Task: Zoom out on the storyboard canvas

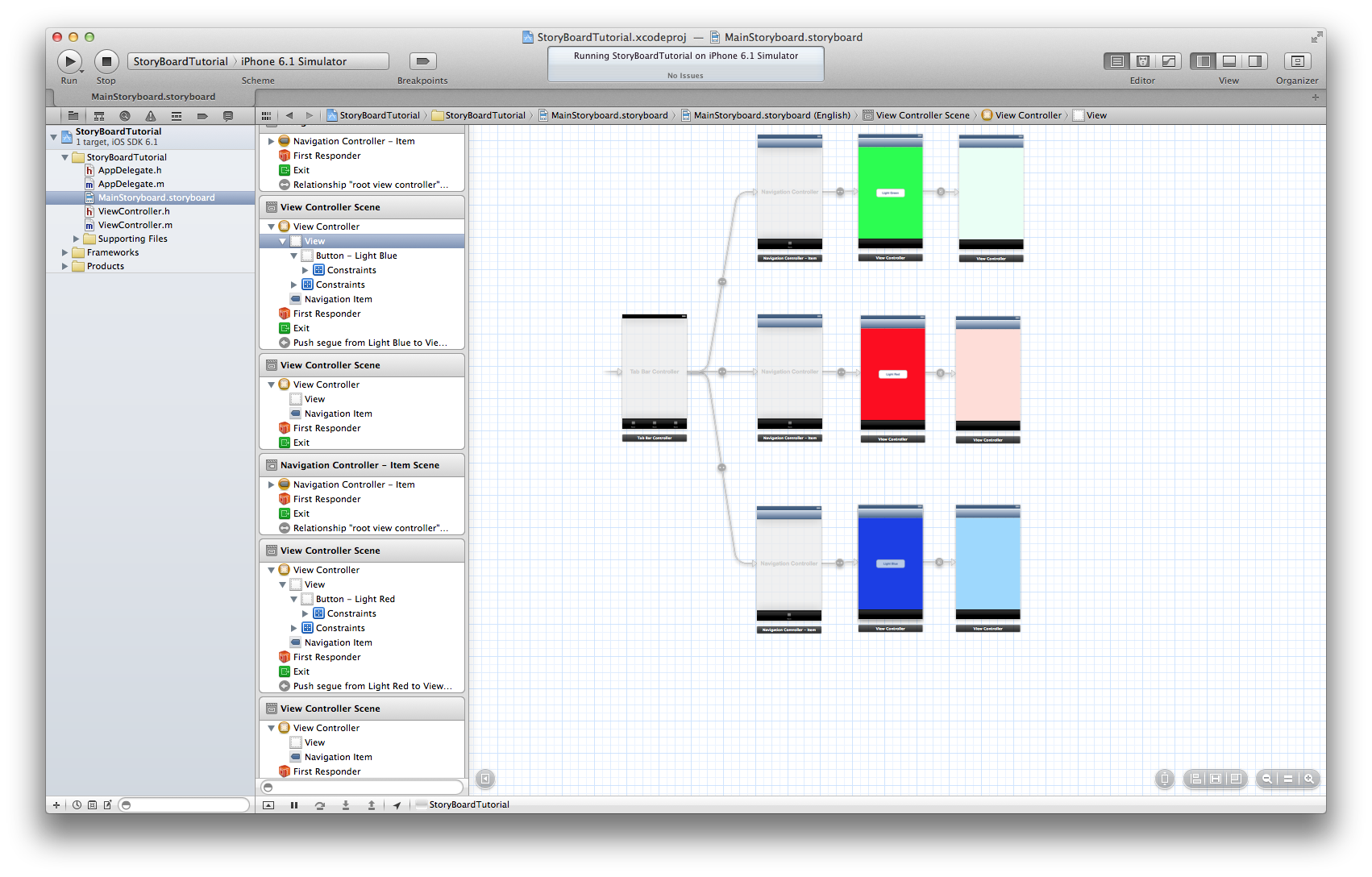Action: (1267, 779)
